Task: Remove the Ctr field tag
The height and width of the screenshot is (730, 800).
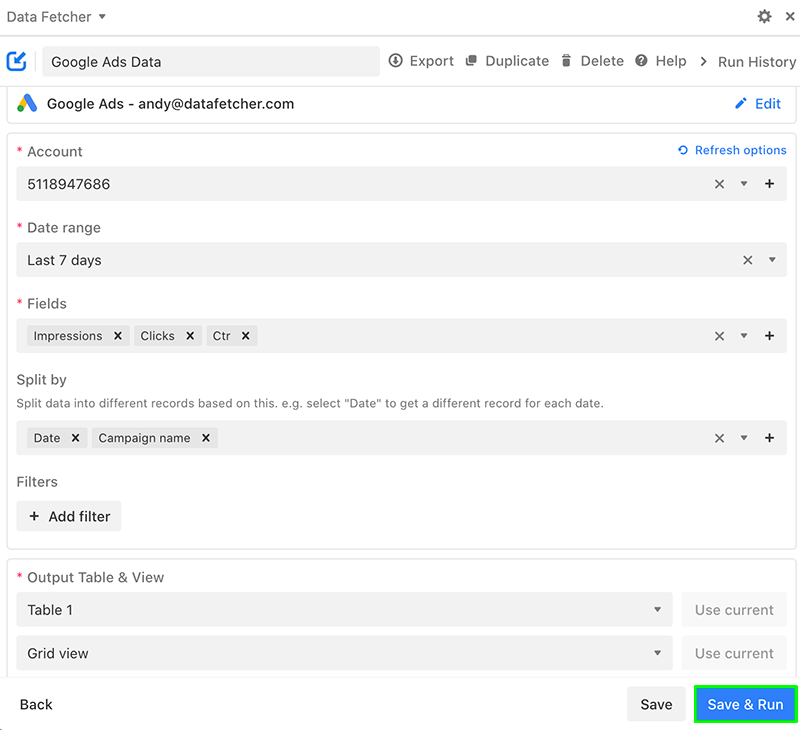Action: (x=245, y=336)
